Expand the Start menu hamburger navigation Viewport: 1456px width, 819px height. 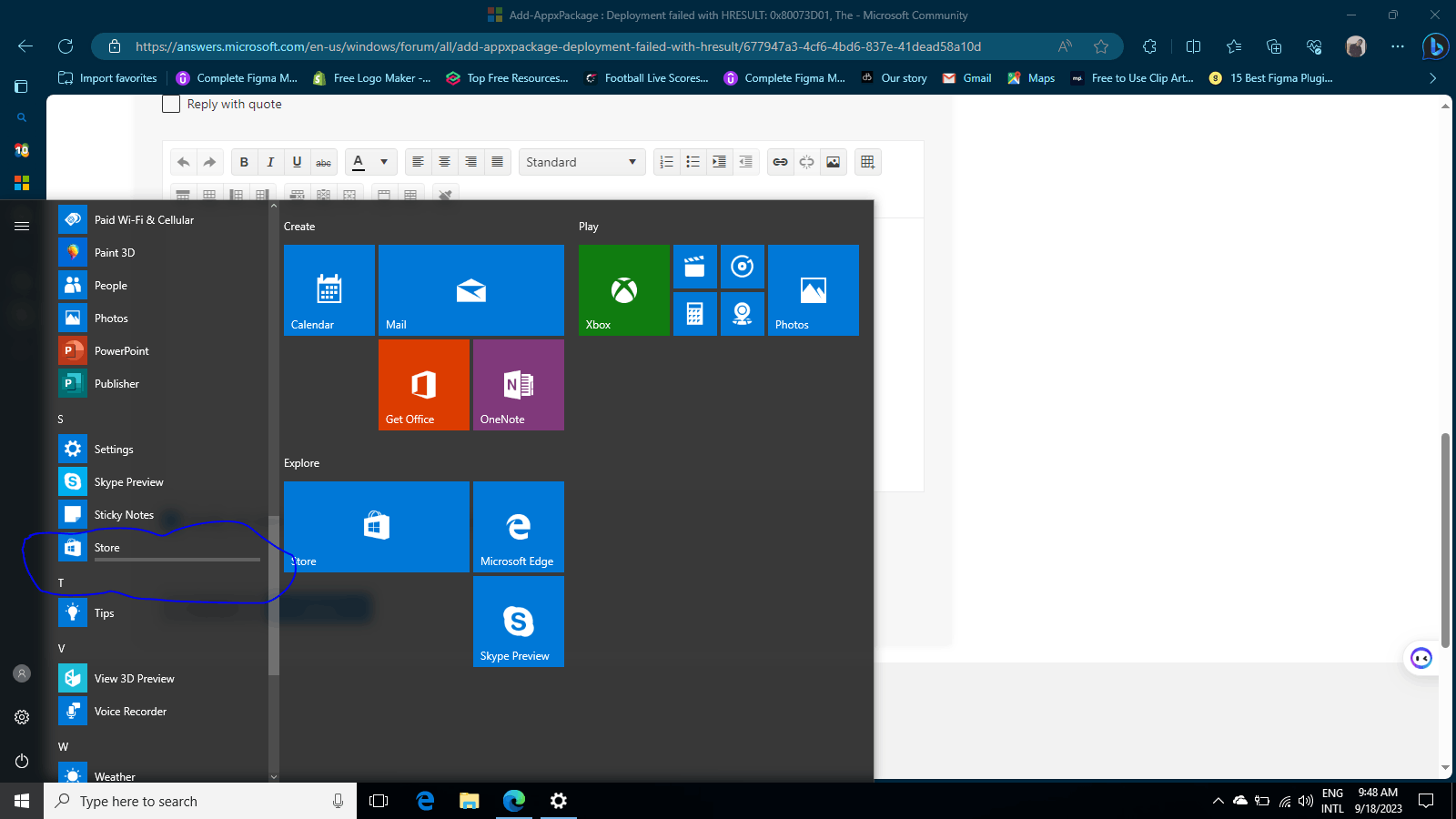22,226
